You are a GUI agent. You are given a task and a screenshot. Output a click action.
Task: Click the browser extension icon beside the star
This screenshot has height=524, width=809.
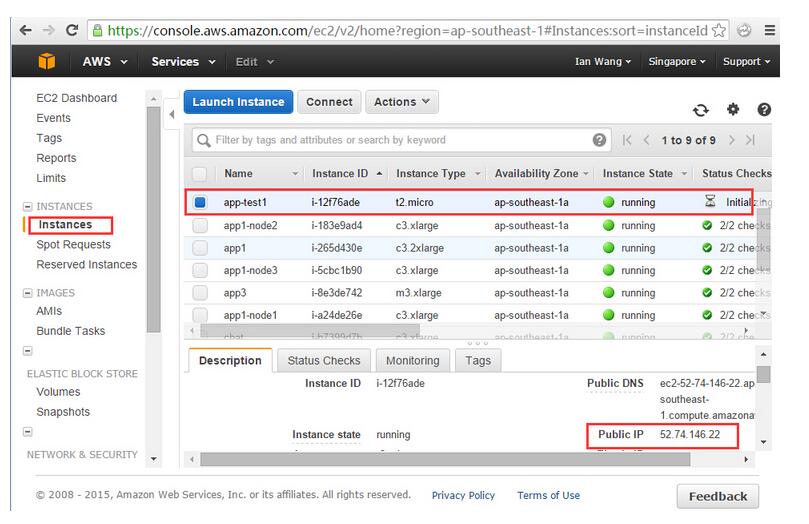pyautogui.click(x=744, y=31)
